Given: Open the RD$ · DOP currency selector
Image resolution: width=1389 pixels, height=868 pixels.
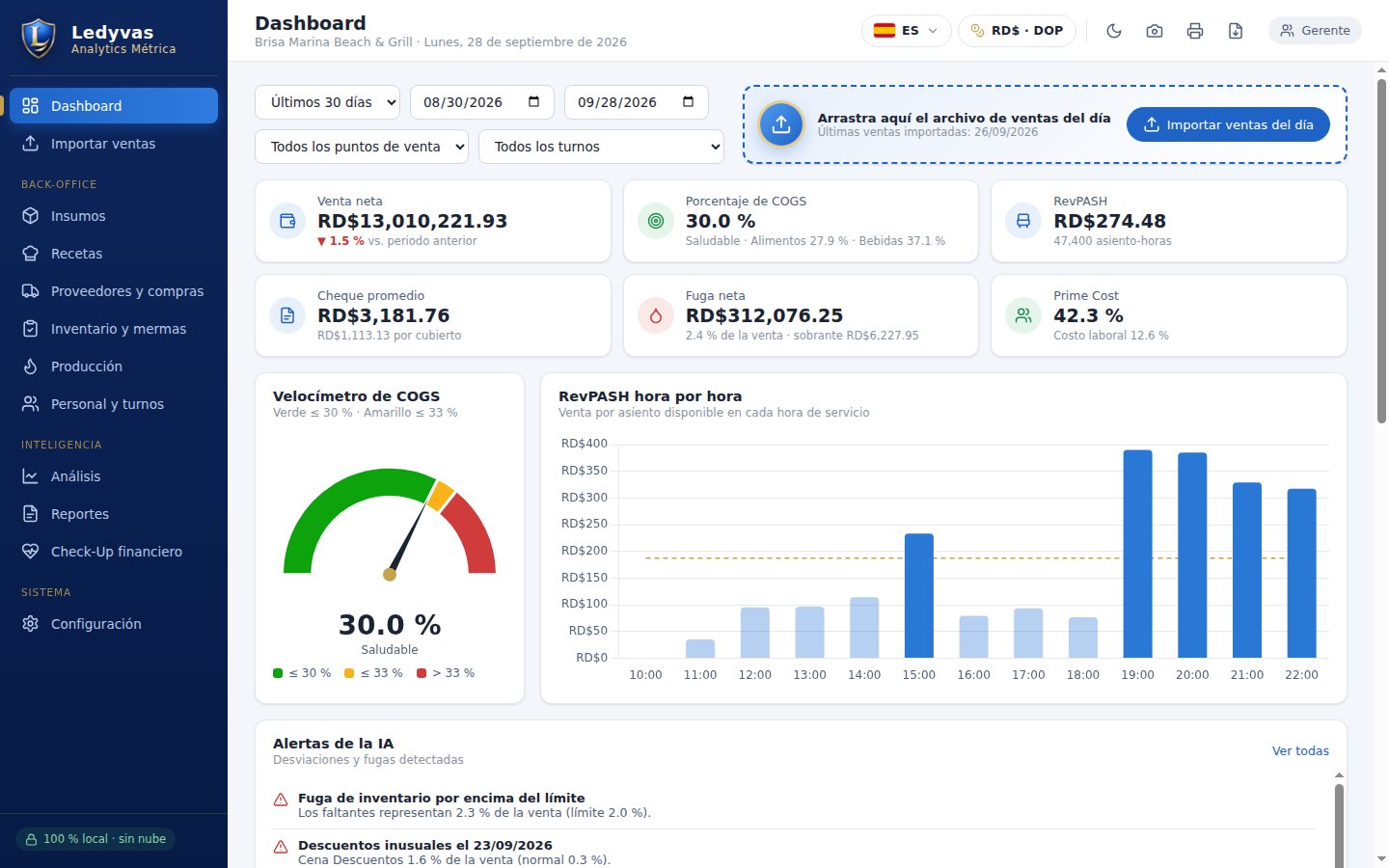Looking at the screenshot, I should (x=1017, y=31).
